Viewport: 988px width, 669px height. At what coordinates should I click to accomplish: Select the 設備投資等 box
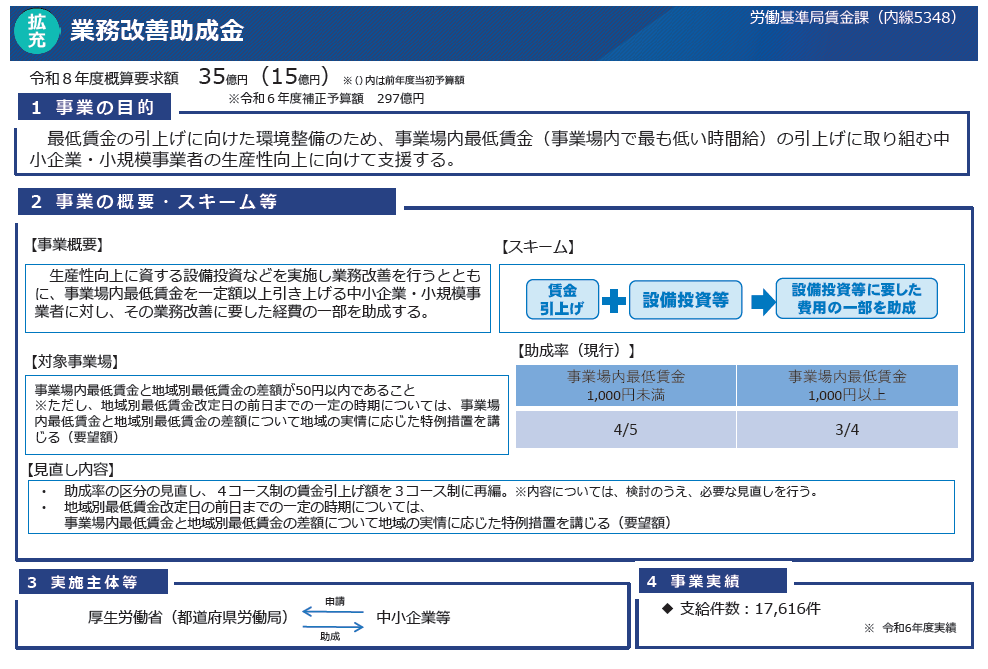[685, 299]
